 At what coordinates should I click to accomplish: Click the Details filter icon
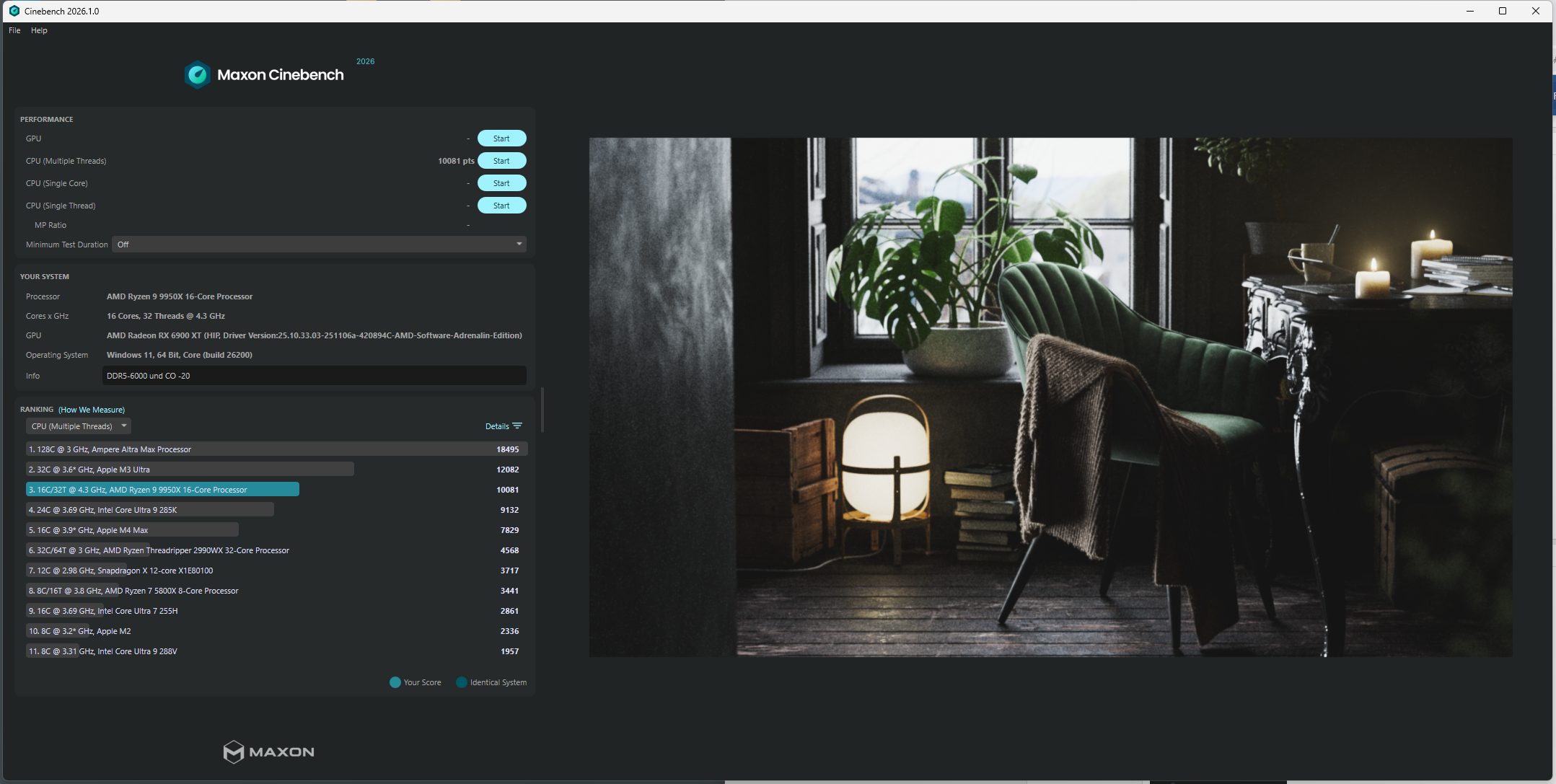[517, 426]
